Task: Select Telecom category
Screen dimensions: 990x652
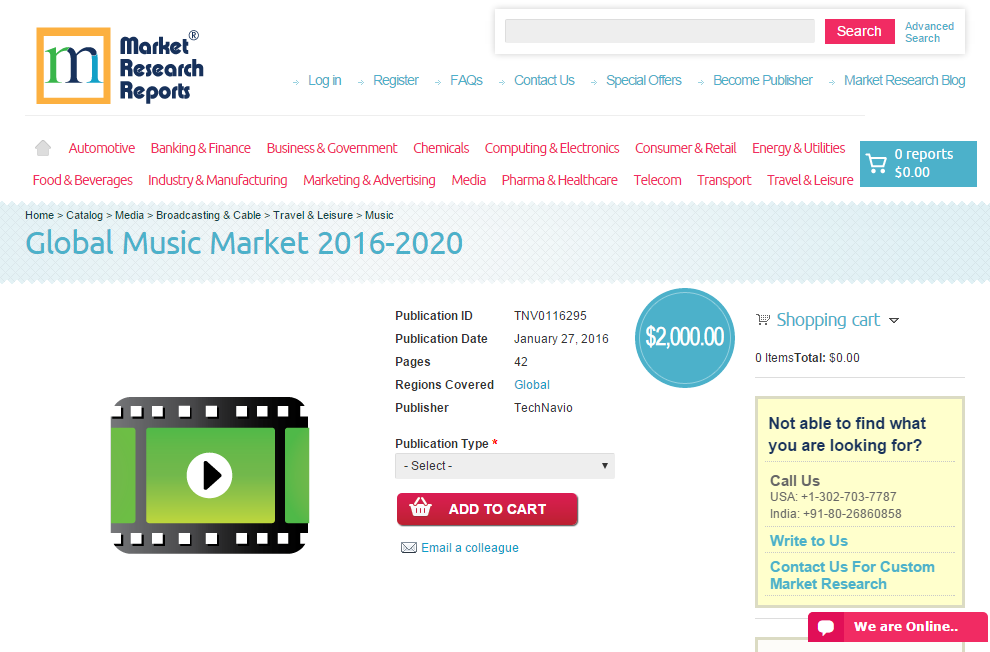Action: [x=657, y=181]
